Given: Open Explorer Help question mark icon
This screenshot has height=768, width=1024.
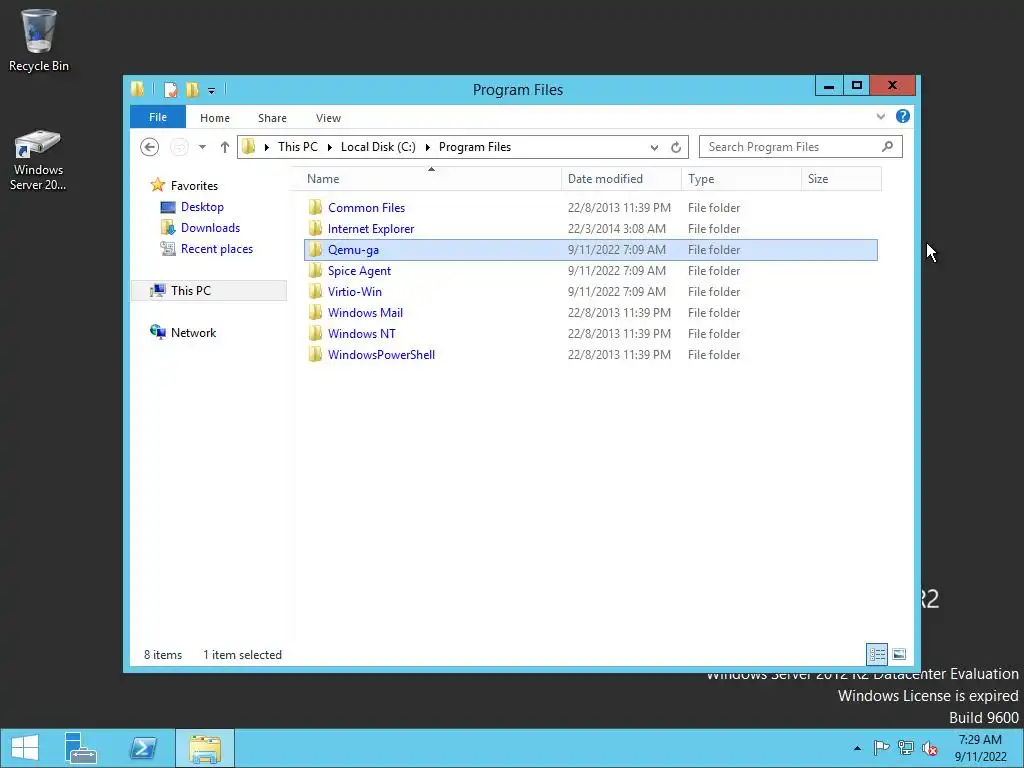Looking at the screenshot, I should click(x=903, y=116).
